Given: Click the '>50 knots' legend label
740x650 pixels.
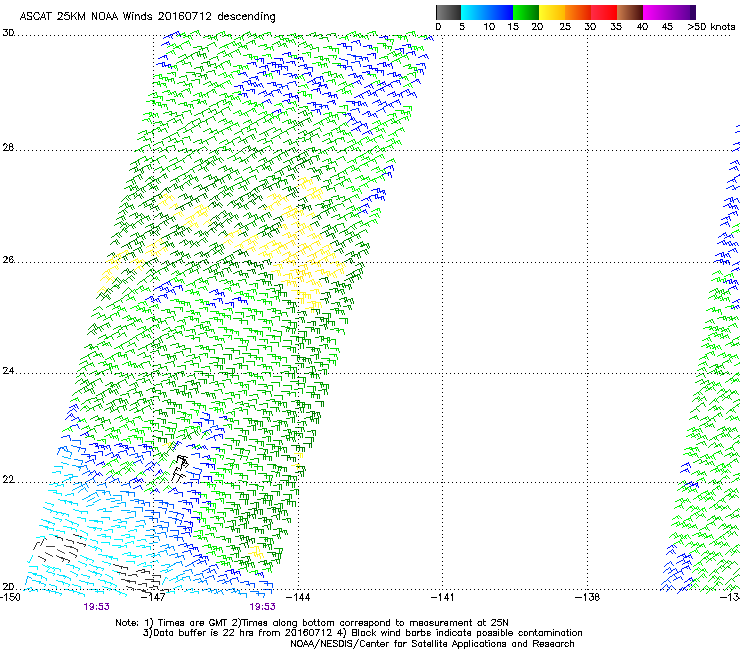Looking at the screenshot, I should pos(711,27).
